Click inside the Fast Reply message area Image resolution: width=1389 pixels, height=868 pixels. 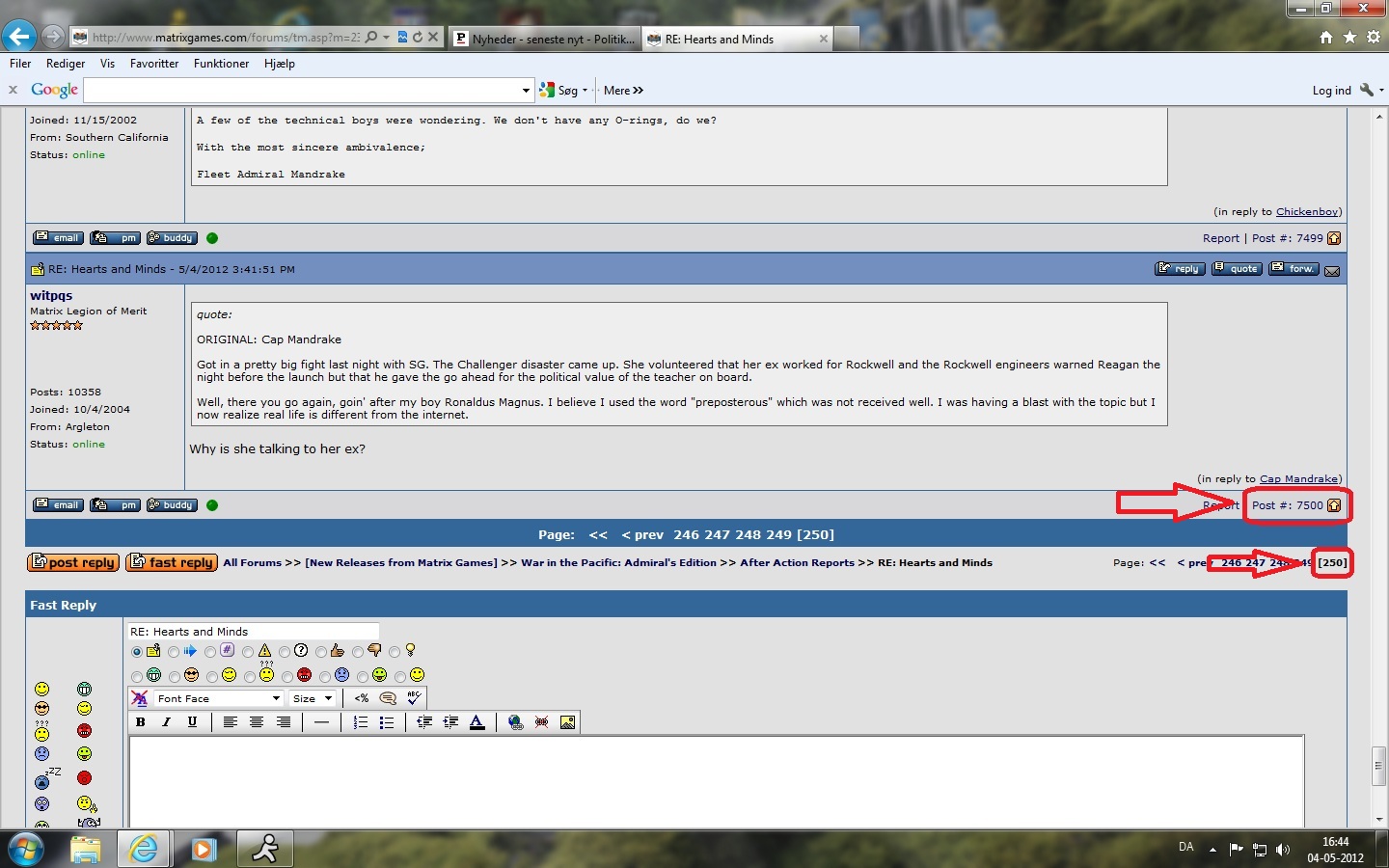(x=717, y=780)
